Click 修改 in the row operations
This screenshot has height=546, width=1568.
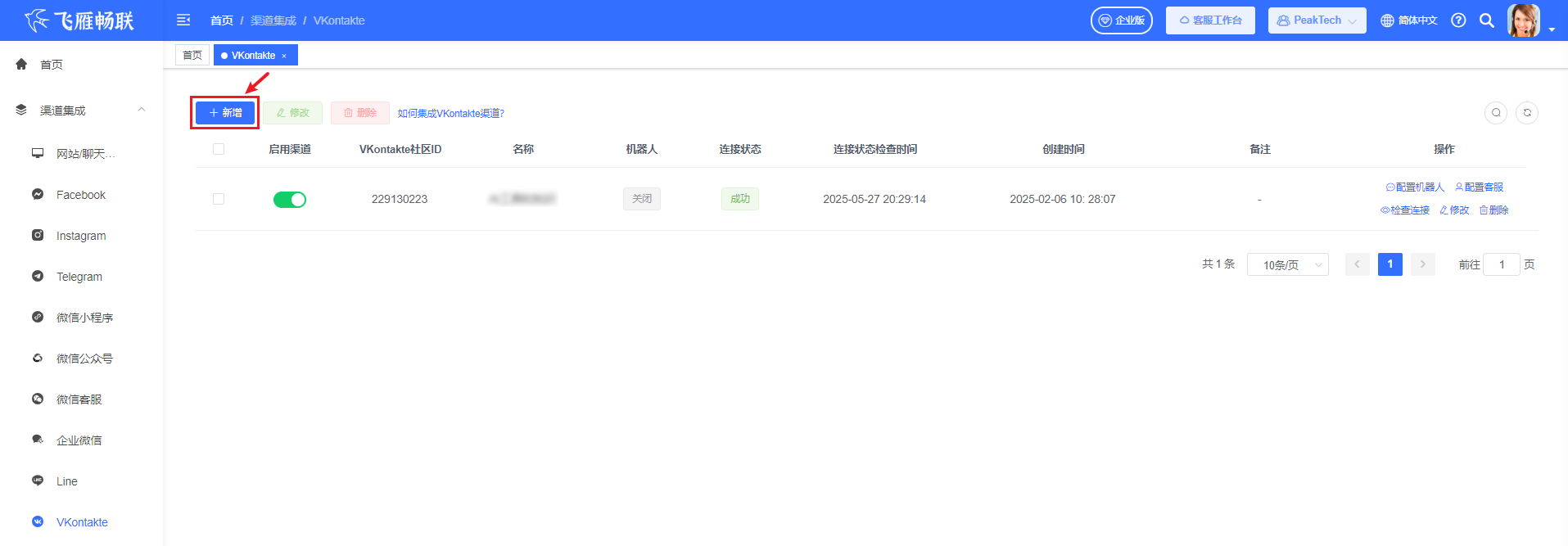coord(1454,210)
